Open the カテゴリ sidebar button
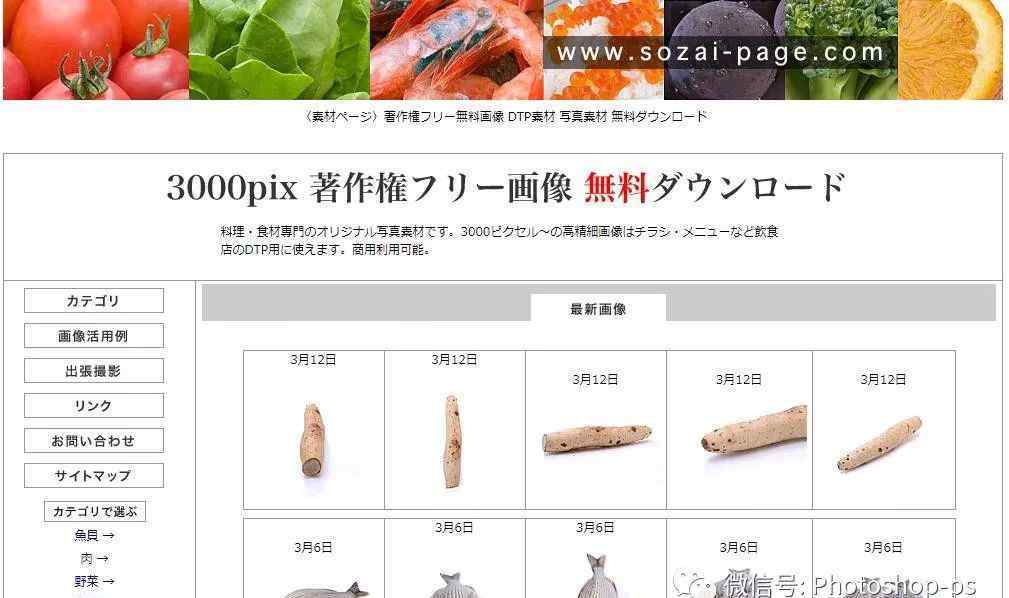 pos(94,301)
